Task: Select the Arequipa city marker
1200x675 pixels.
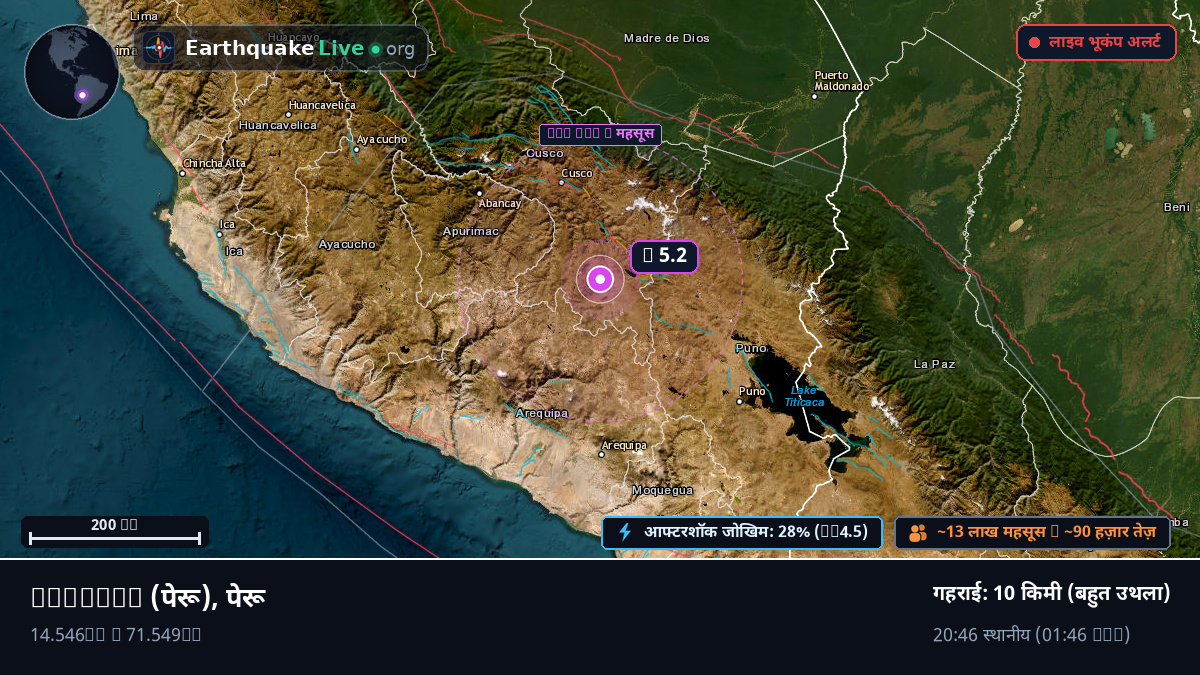Action: click(601, 454)
